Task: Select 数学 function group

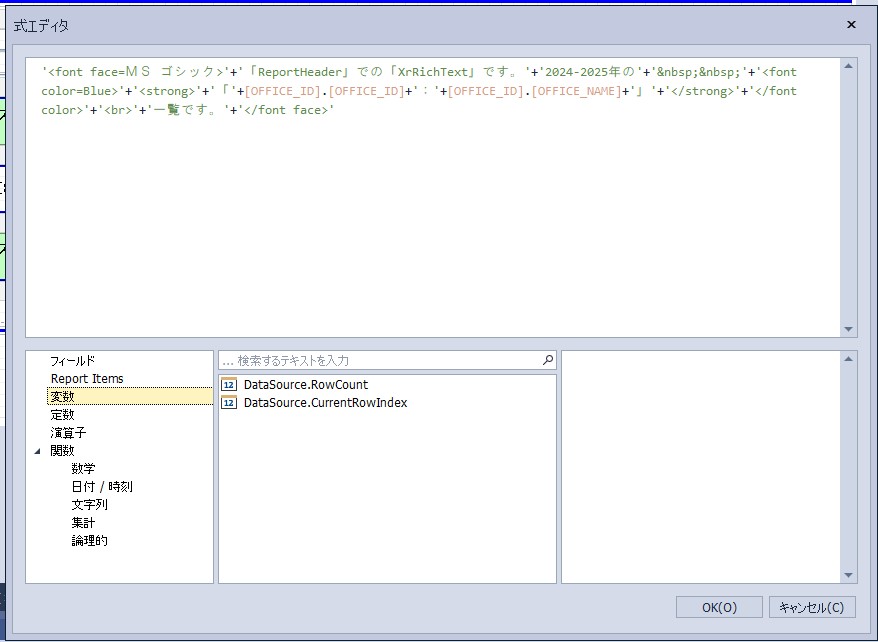Action: (83, 469)
